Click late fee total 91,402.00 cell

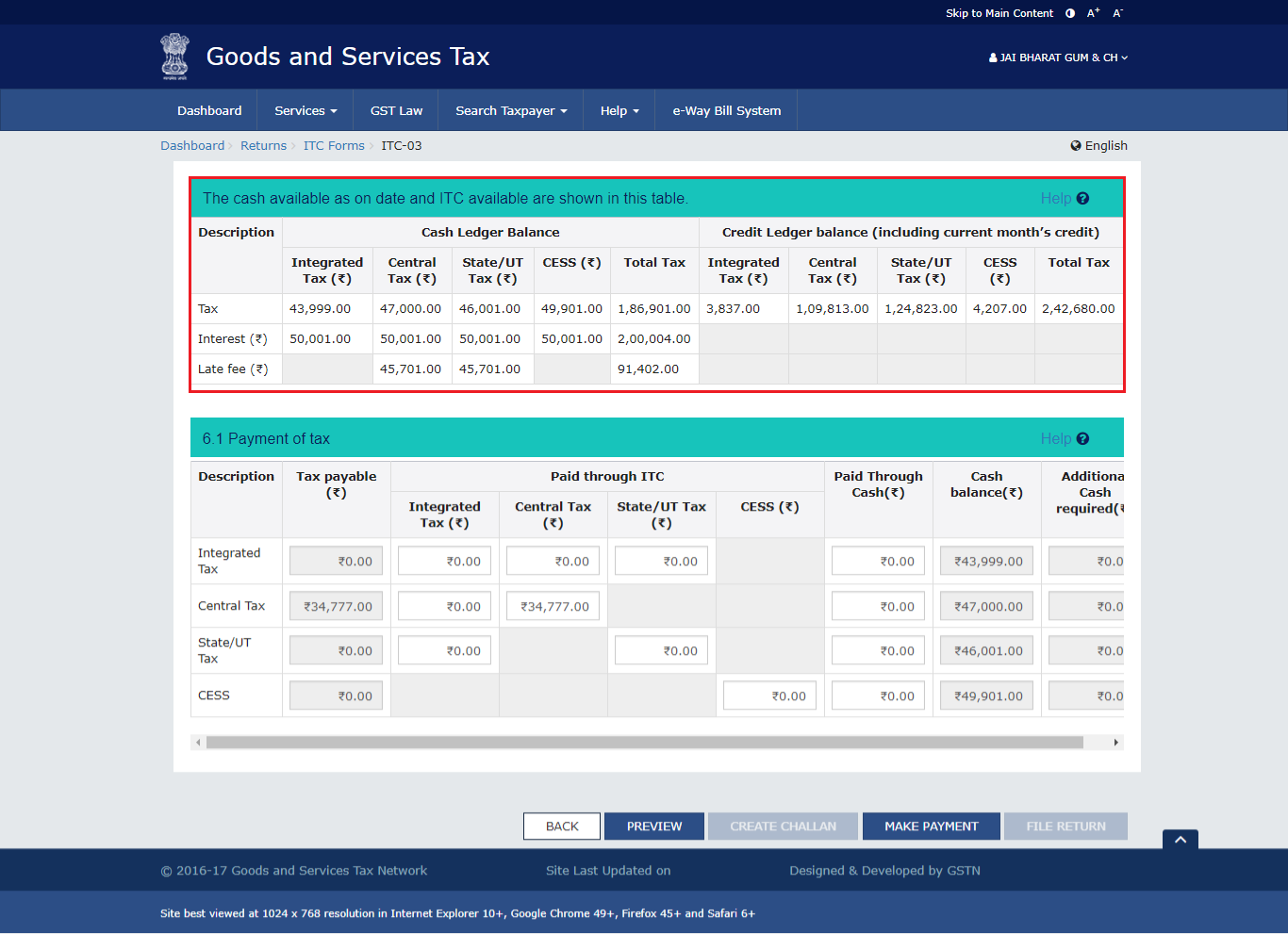point(654,369)
